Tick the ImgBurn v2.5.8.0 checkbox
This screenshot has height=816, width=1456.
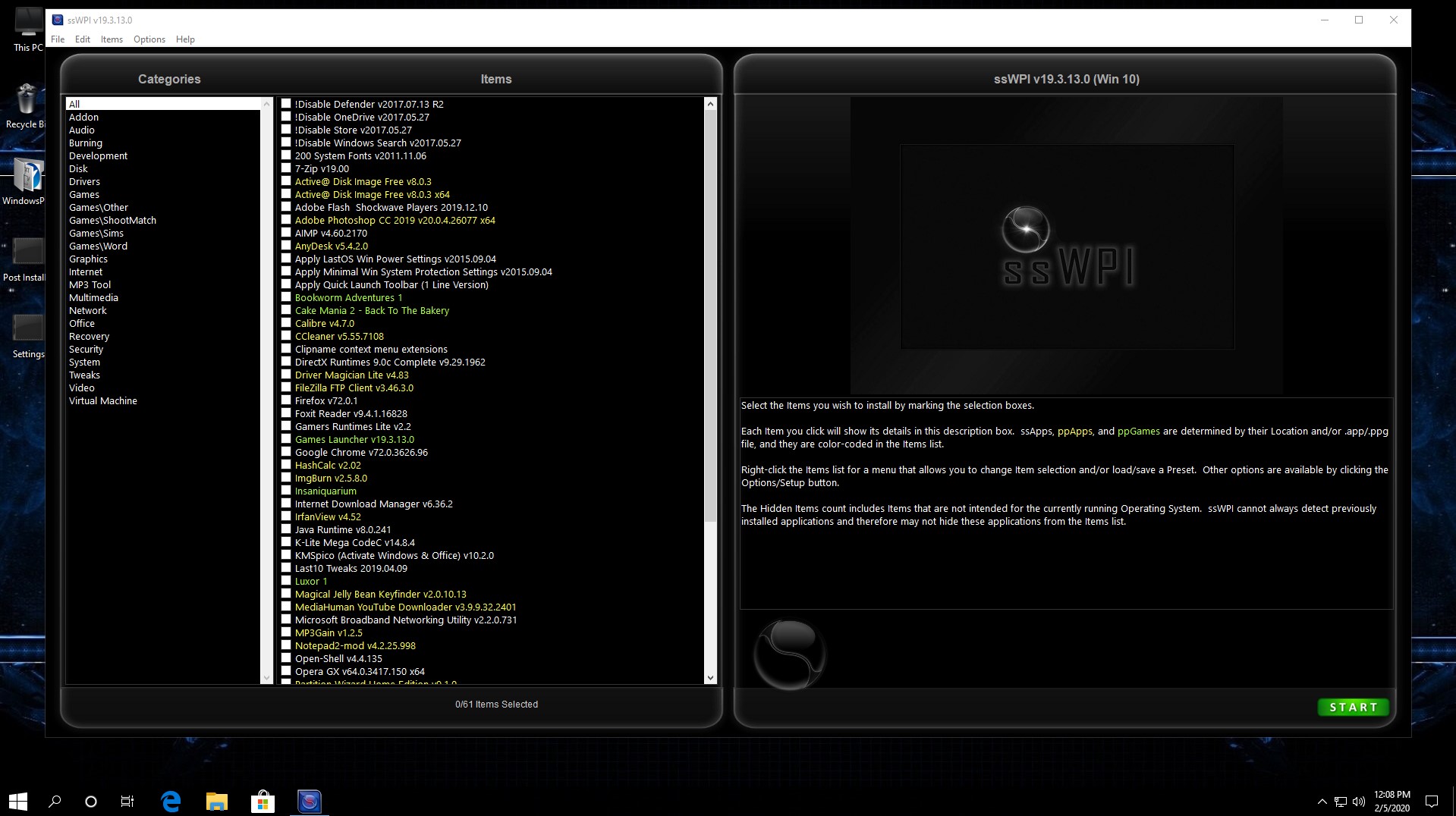pyautogui.click(x=286, y=478)
